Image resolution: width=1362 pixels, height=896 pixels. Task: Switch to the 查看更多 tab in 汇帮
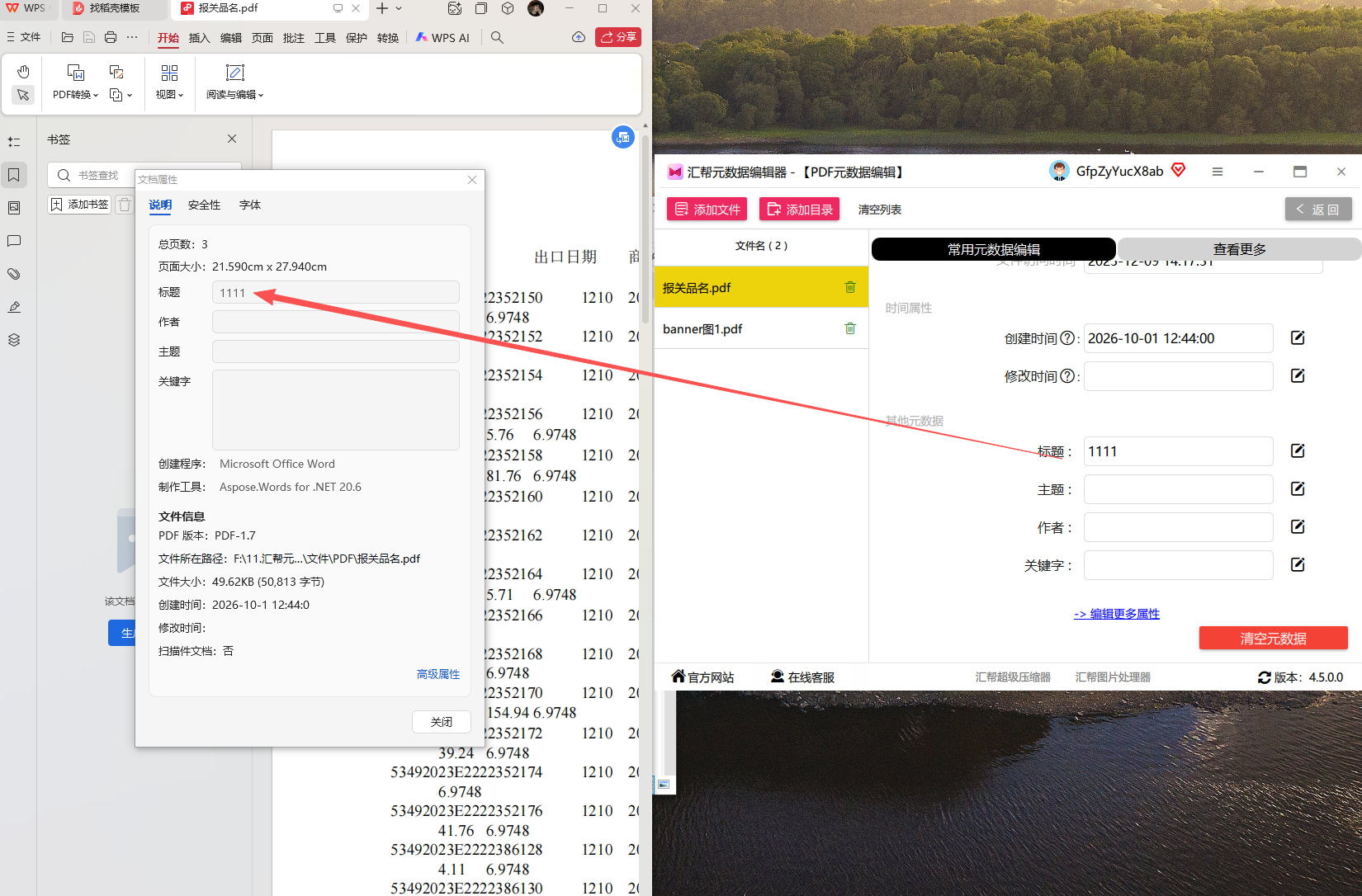(x=1239, y=249)
